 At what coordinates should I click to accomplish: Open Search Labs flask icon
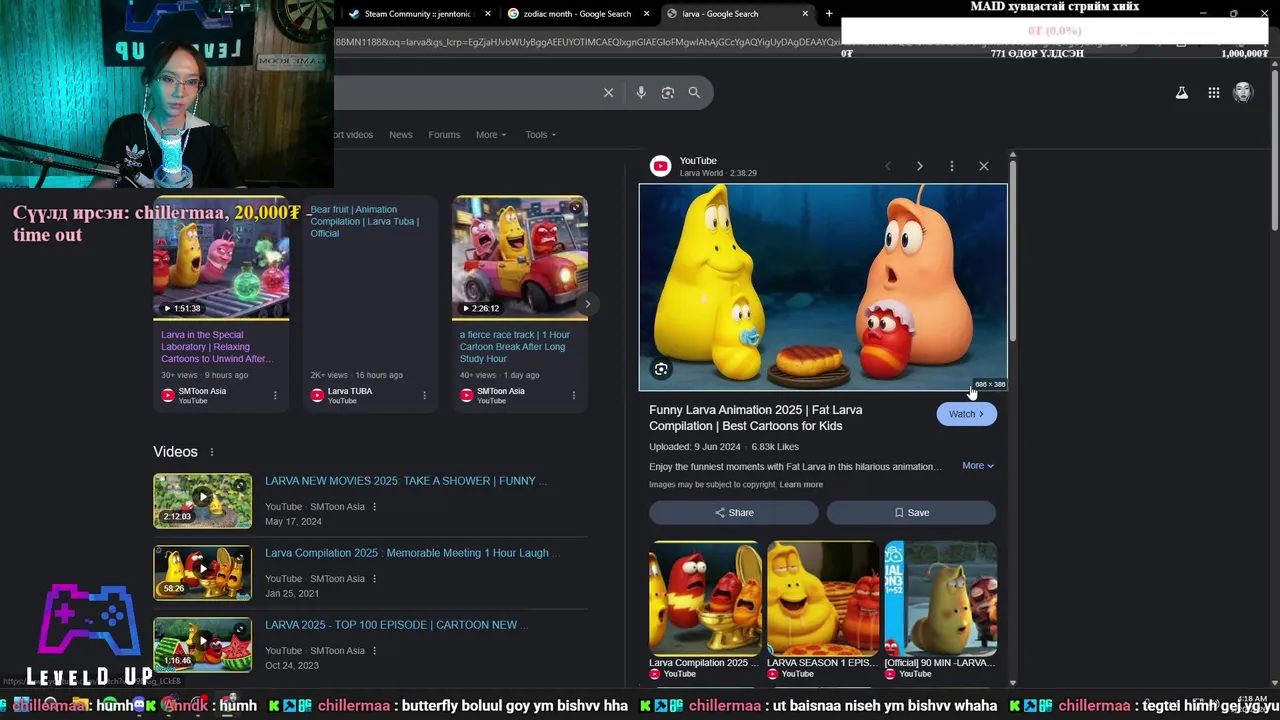coord(1181,93)
